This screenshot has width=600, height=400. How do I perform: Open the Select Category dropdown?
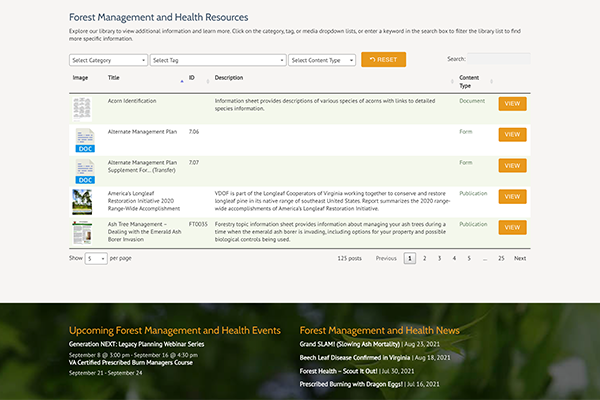[x=108, y=60]
